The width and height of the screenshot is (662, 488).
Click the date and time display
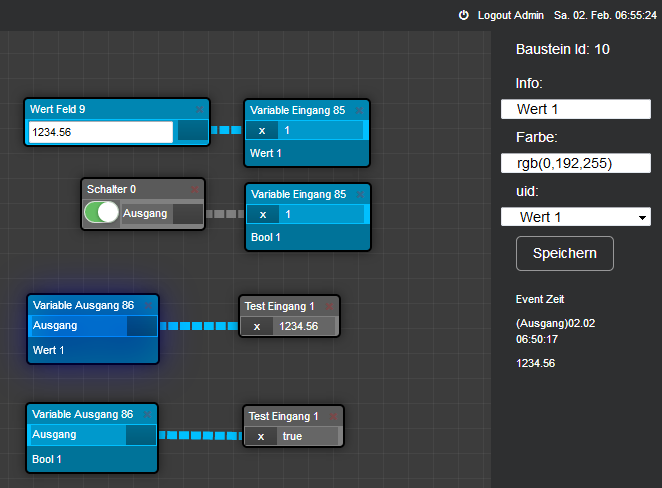605,15
